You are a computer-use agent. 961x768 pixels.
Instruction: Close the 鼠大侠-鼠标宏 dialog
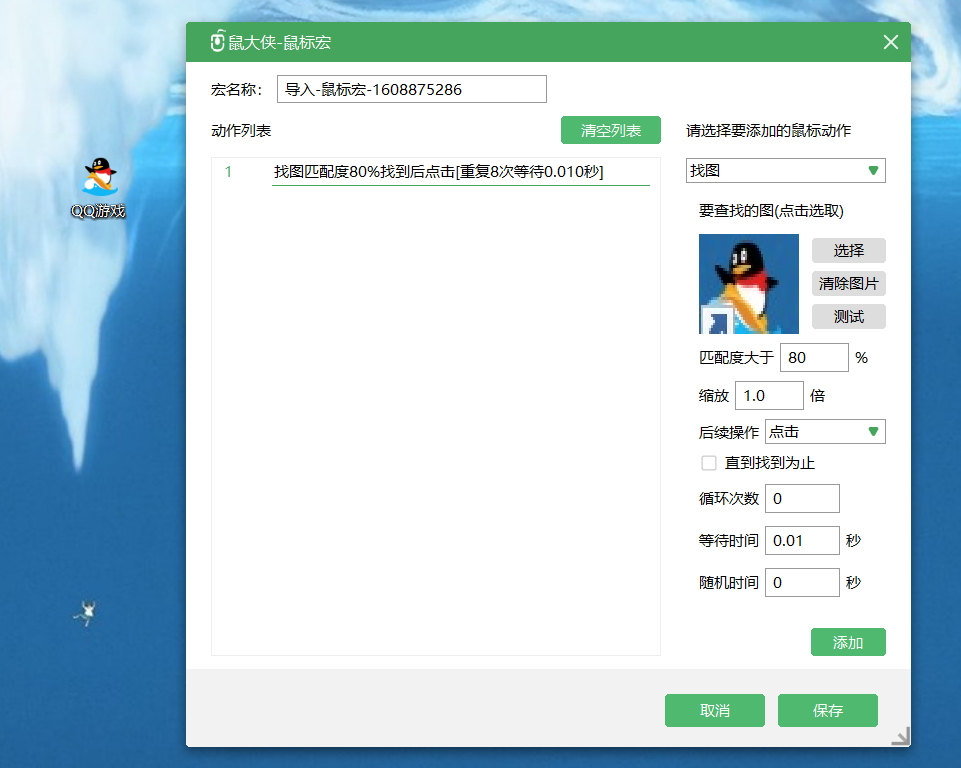pyautogui.click(x=890, y=42)
